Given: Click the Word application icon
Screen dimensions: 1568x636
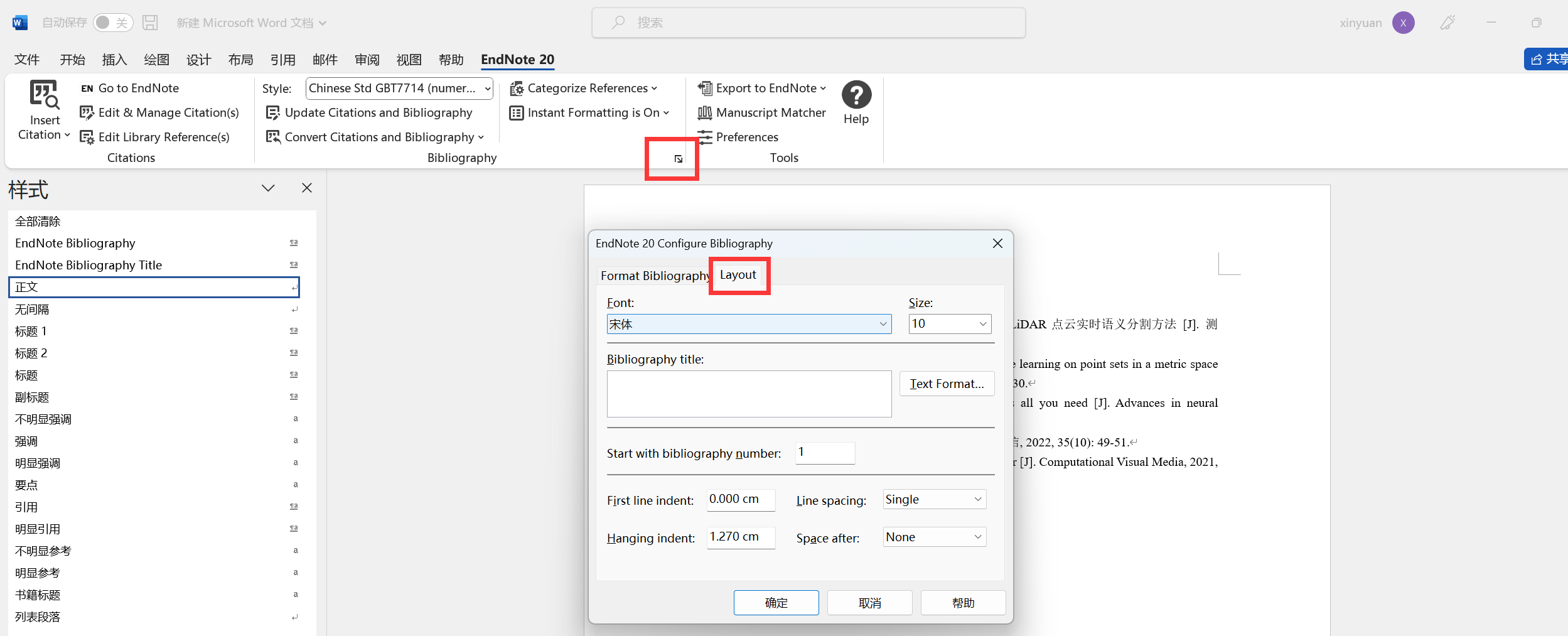Looking at the screenshot, I should pos(19,23).
